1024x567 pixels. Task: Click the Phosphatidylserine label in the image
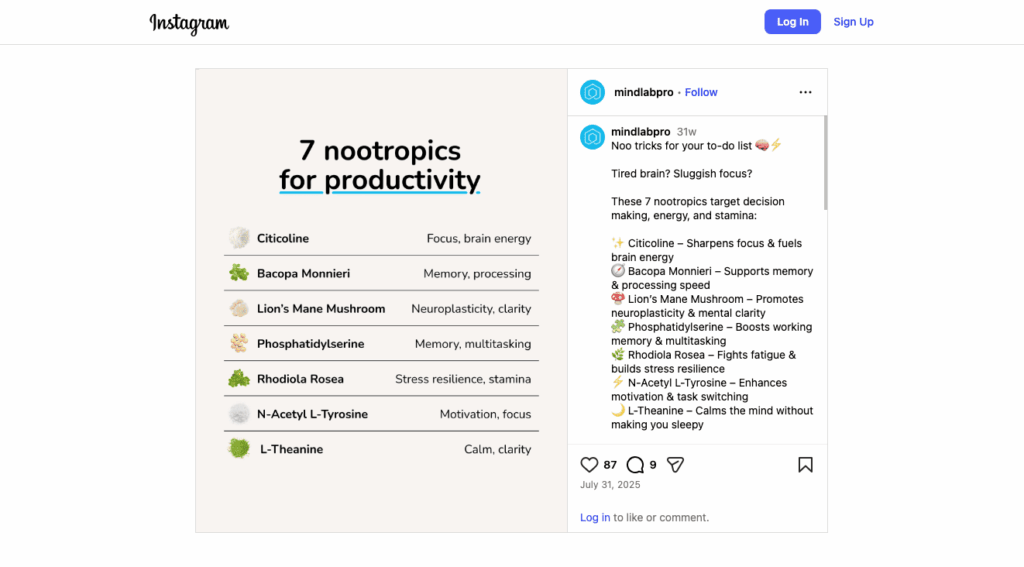(x=310, y=344)
